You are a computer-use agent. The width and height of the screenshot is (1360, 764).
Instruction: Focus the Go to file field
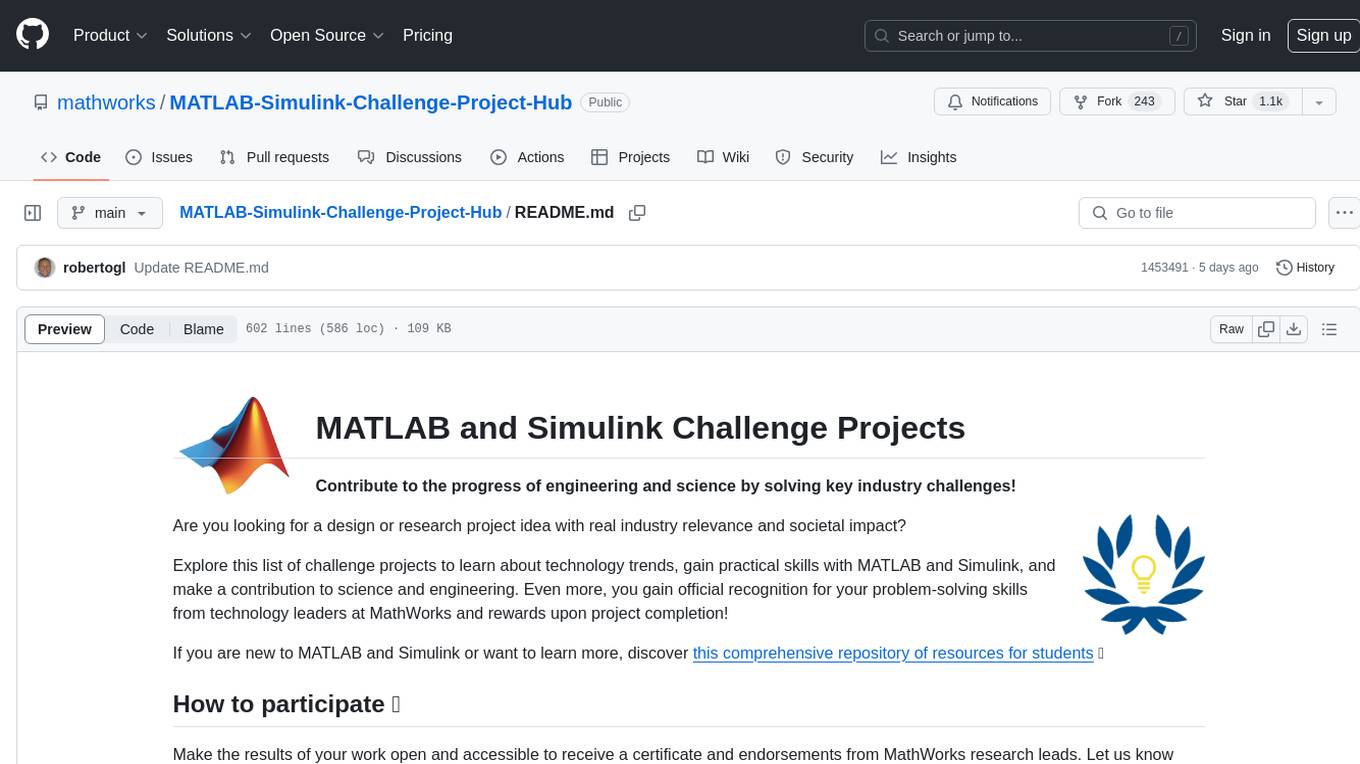click(x=1197, y=213)
